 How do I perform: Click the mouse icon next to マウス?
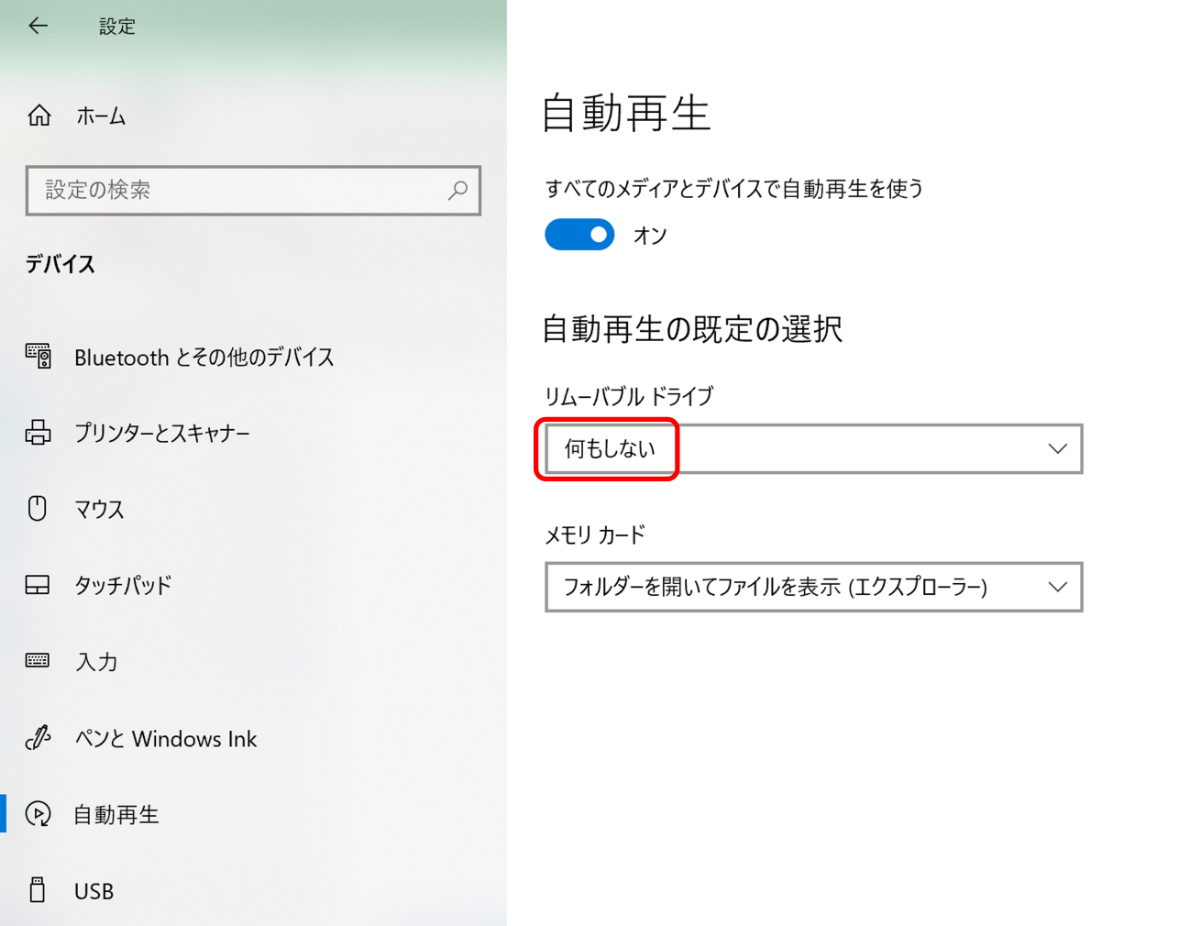point(37,509)
